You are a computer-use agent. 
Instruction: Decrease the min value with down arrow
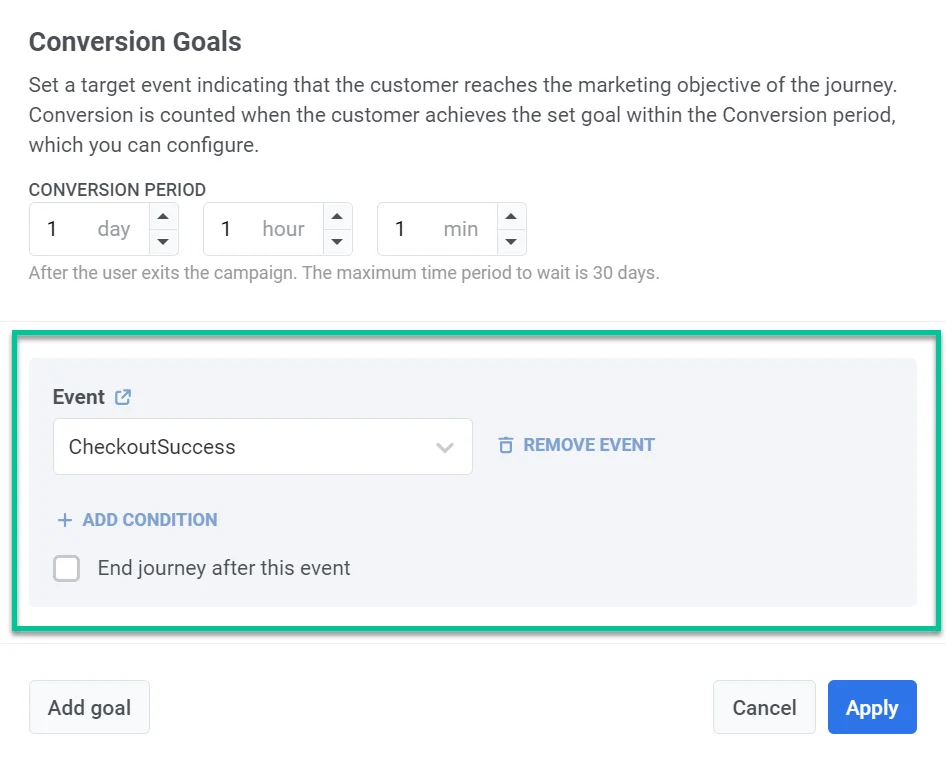pos(512,242)
